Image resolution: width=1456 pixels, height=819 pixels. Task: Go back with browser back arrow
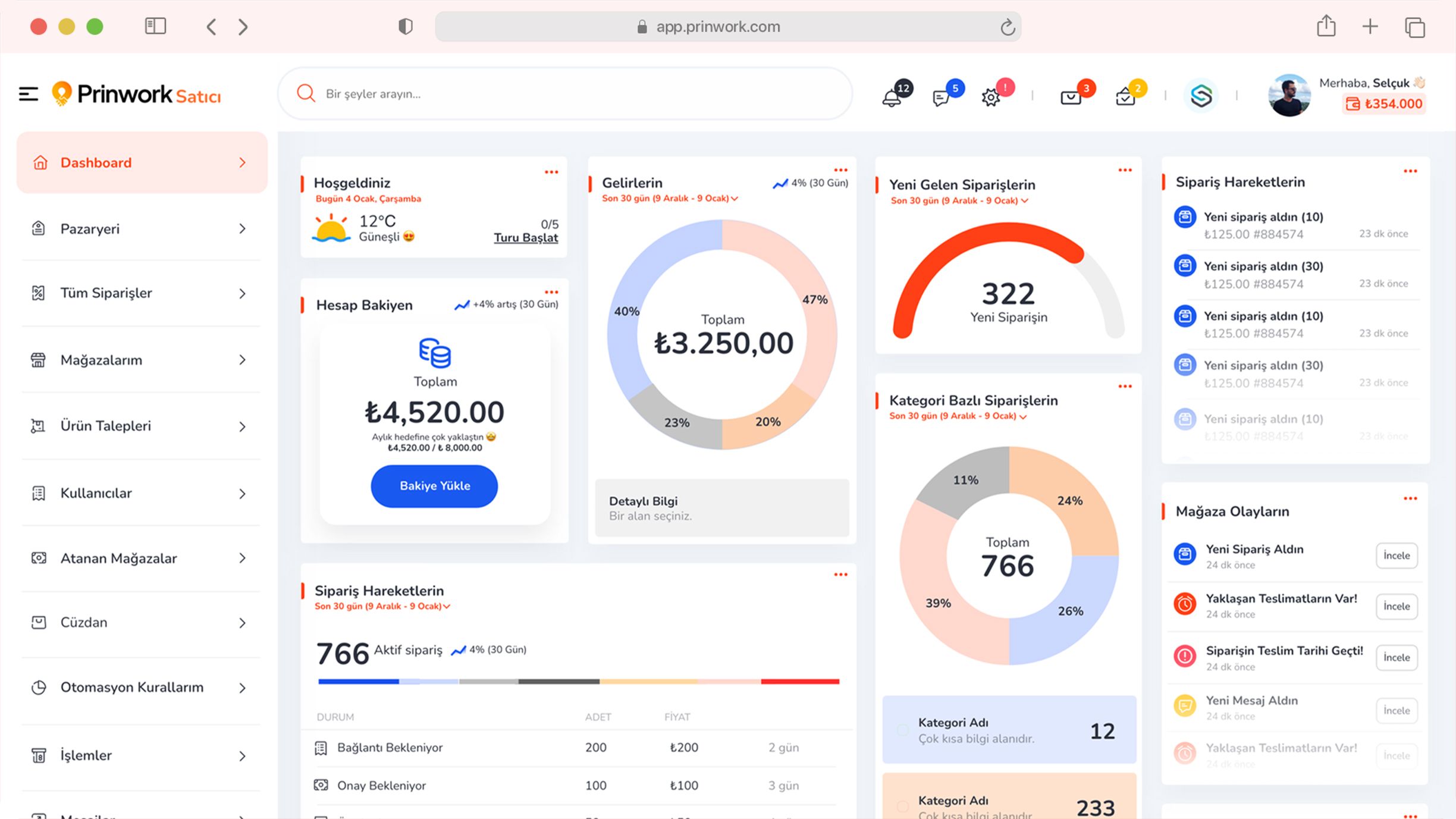coord(211,27)
